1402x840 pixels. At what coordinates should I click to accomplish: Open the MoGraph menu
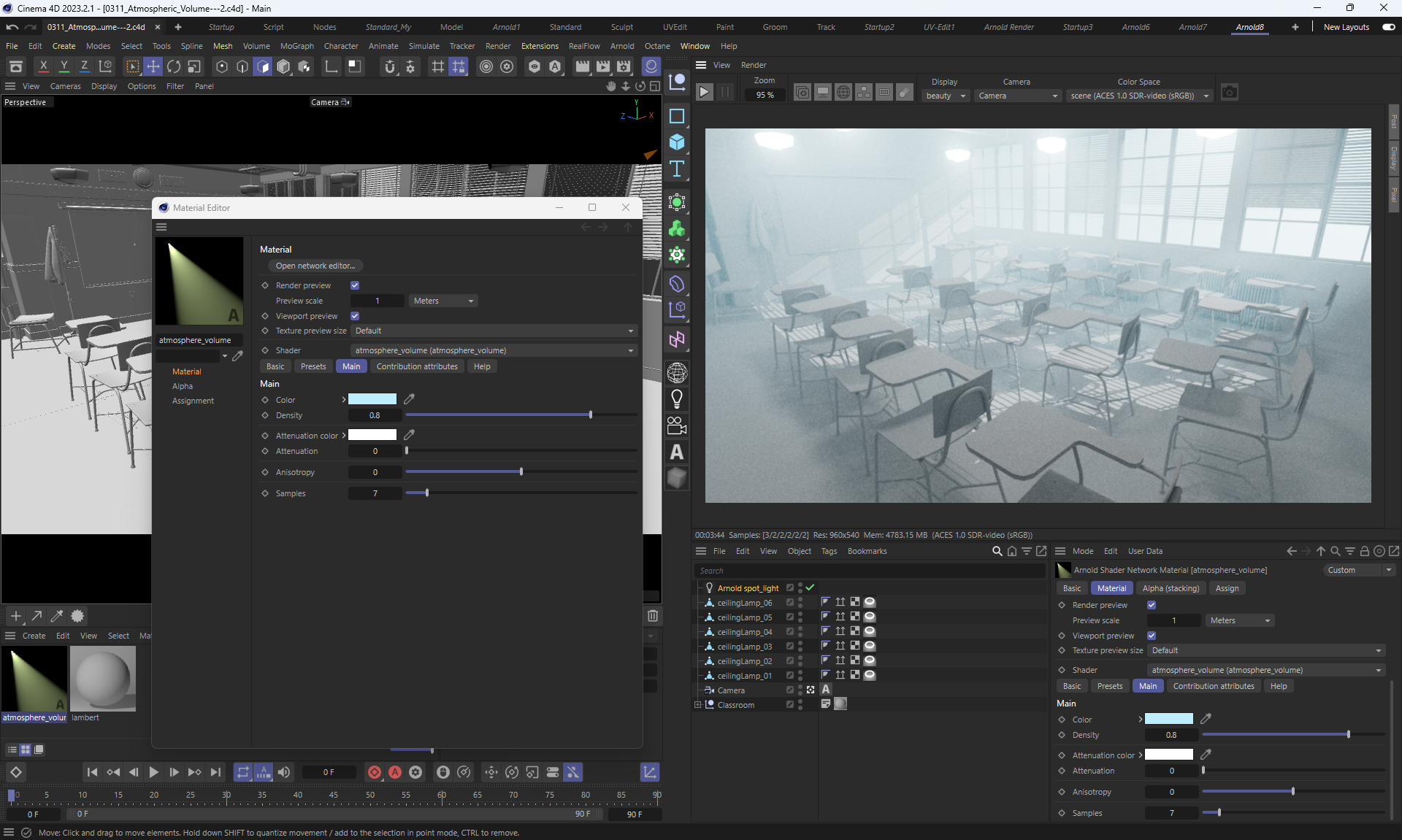(x=296, y=46)
